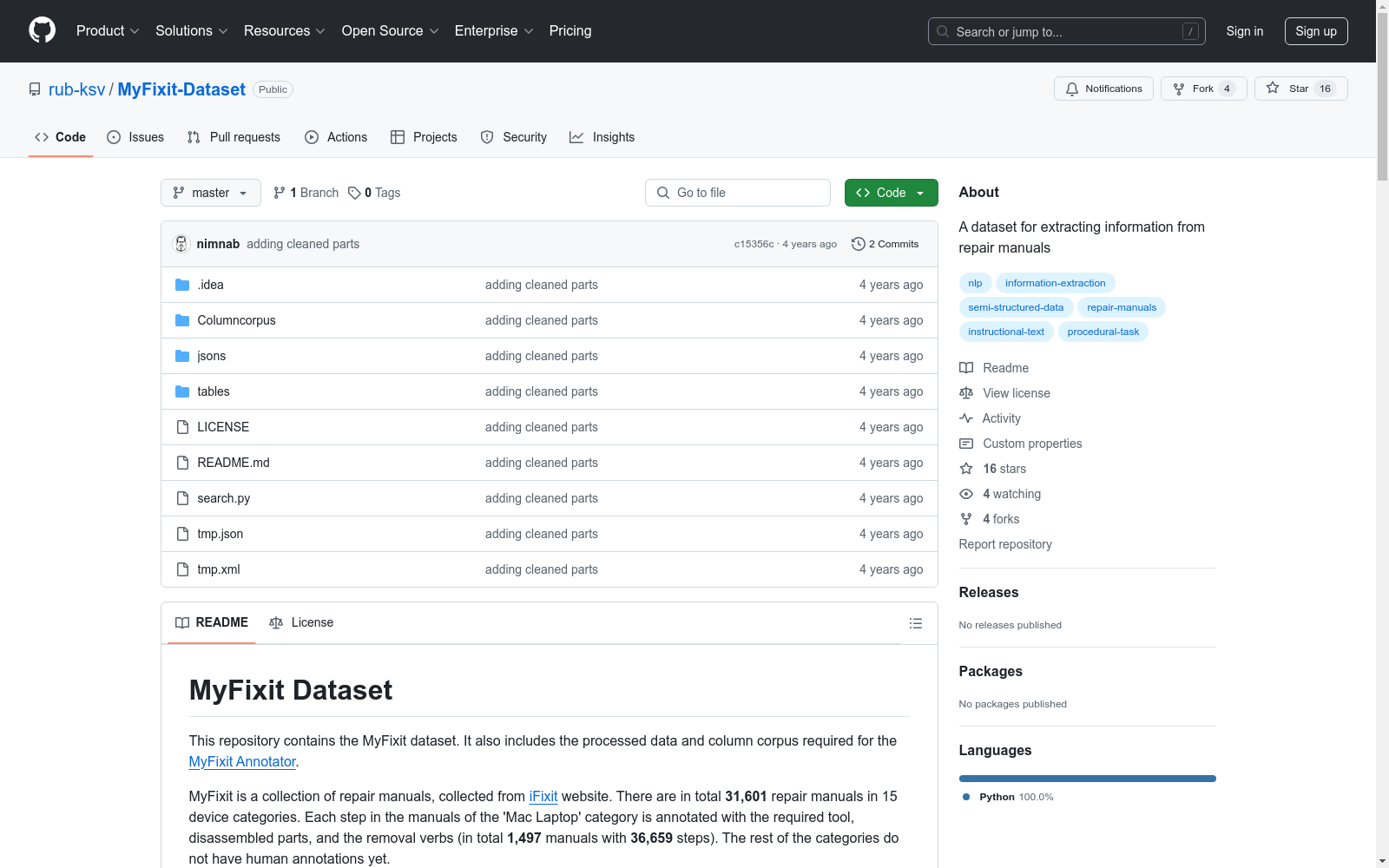1389x868 pixels.
Task: Click the repository book icon beside rub-ksv
Action: (35, 89)
